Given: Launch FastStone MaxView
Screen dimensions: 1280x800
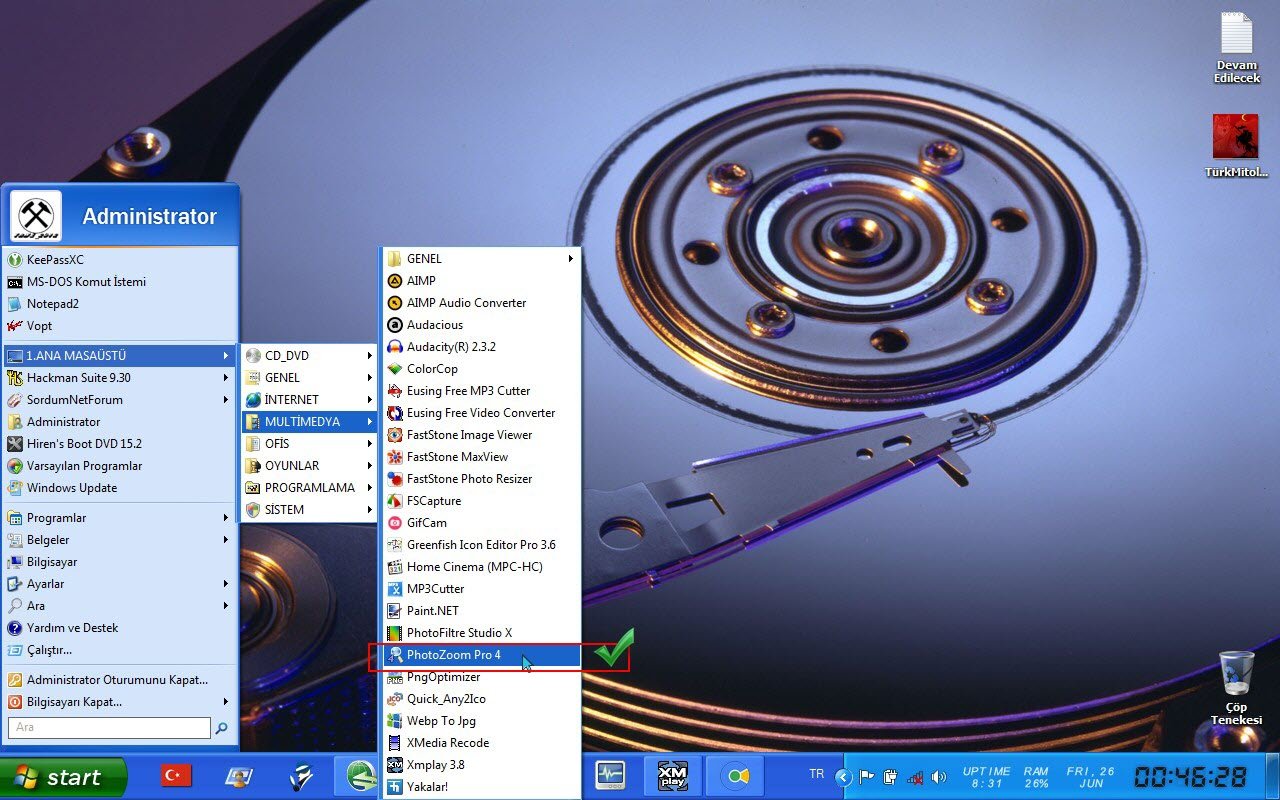Looking at the screenshot, I should 481,457.
